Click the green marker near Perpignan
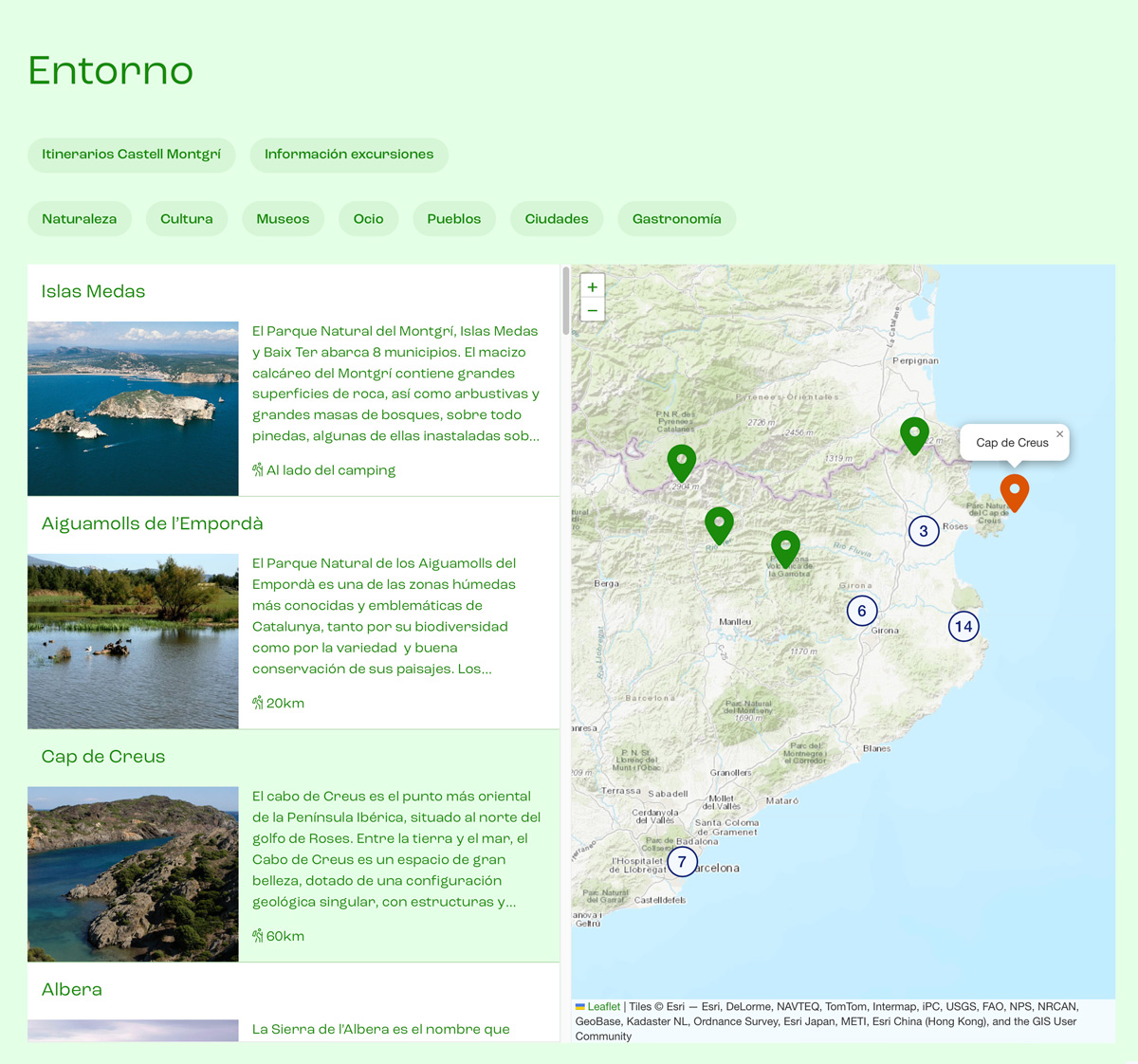The height and width of the screenshot is (1064, 1138). coord(914,436)
